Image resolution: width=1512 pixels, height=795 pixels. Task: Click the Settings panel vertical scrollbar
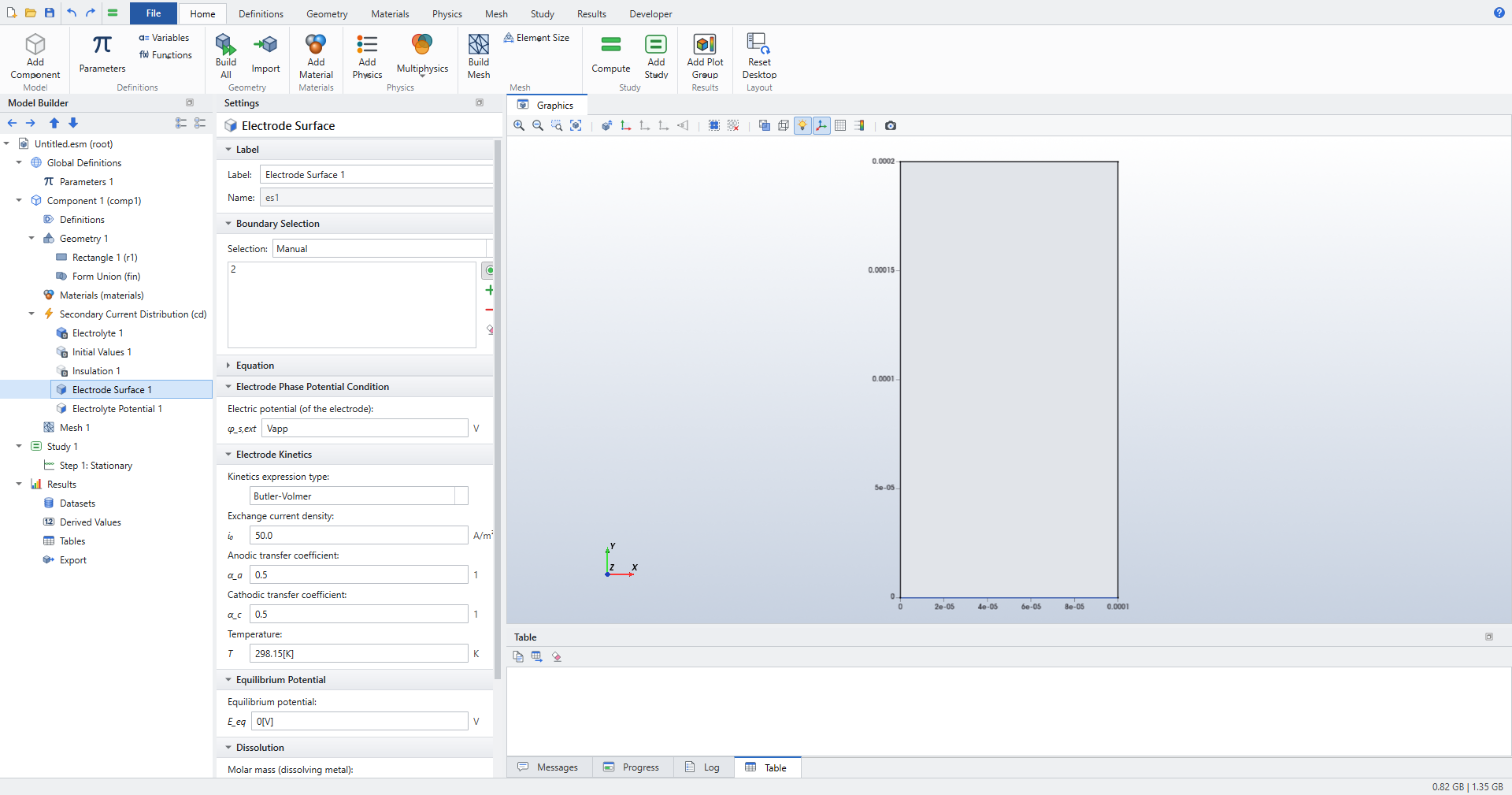pos(498,410)
